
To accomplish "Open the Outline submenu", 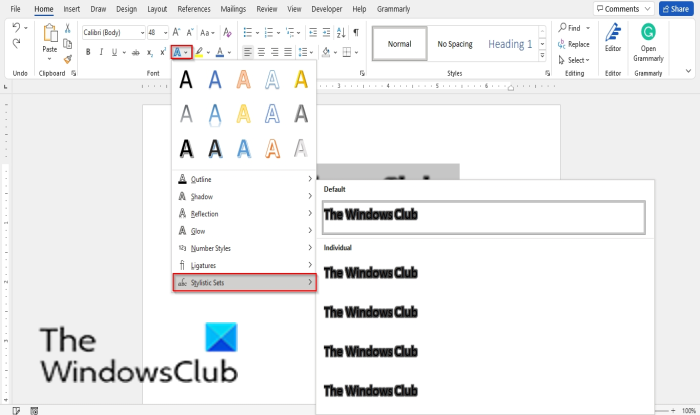I will point(244,179).
